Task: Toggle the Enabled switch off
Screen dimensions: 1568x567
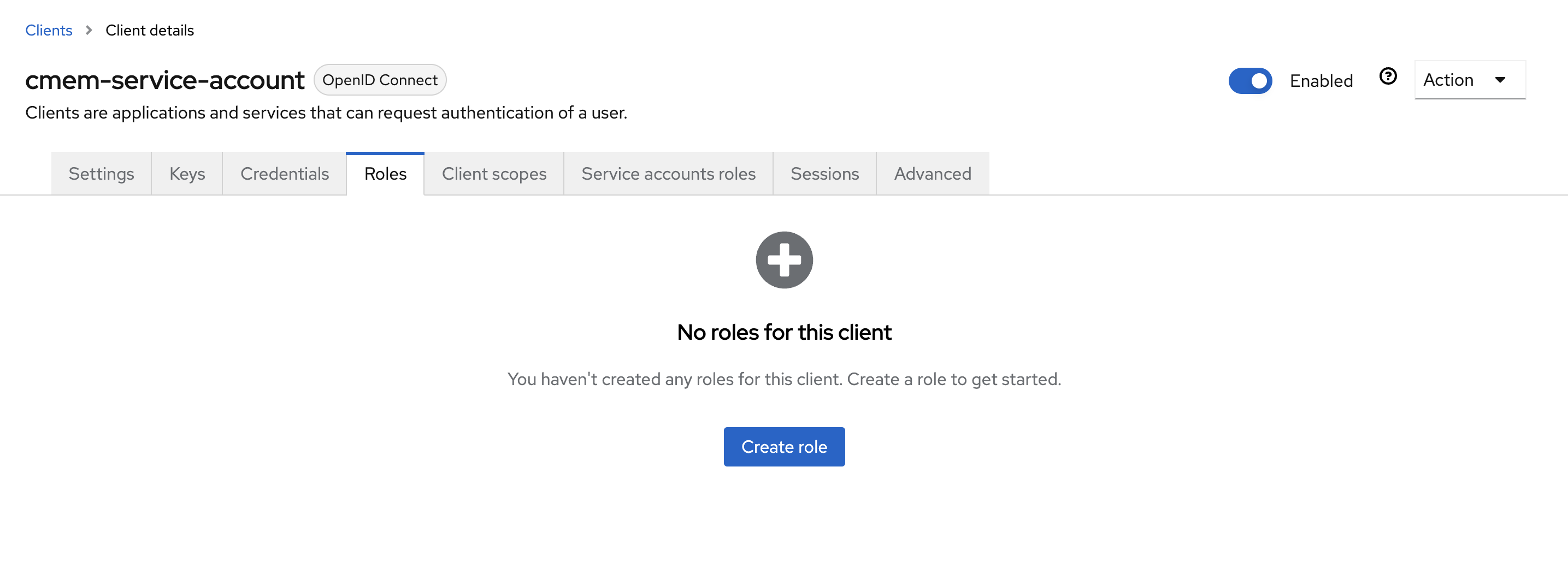Action: (1249, 81)
